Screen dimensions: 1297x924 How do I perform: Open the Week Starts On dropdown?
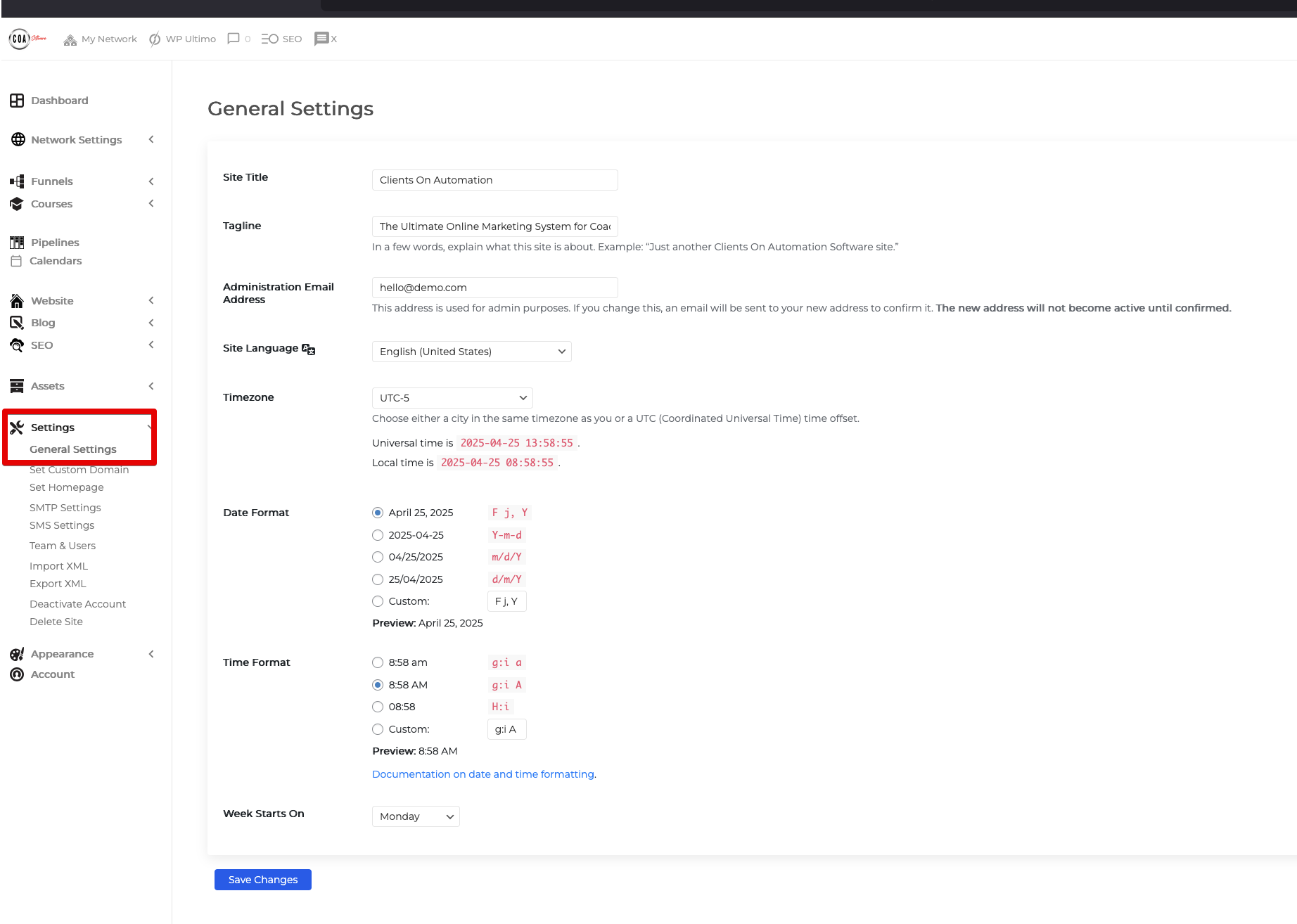[415, 816]
